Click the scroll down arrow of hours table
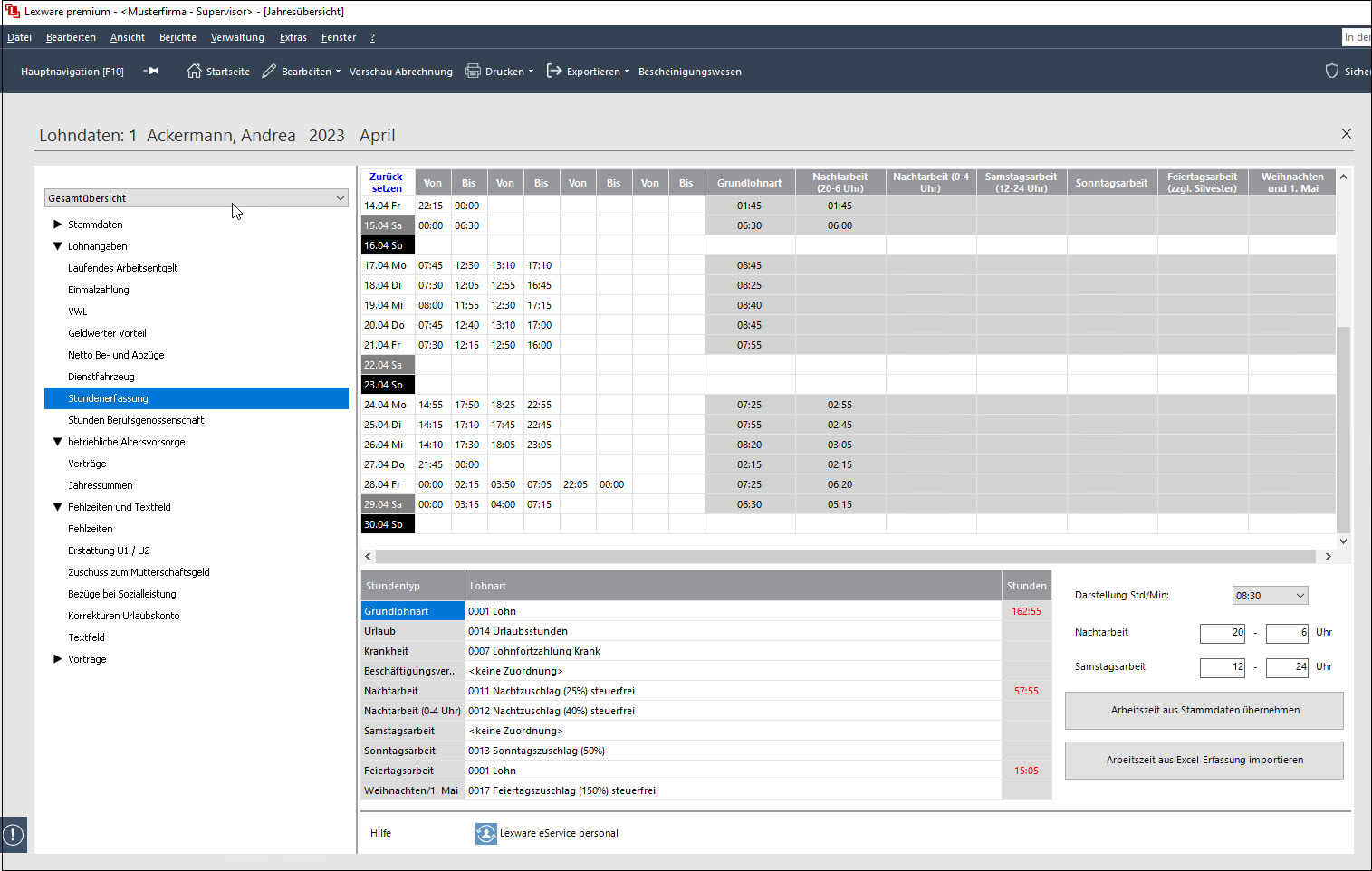 pyautogui.click(x=1344, y=541)
